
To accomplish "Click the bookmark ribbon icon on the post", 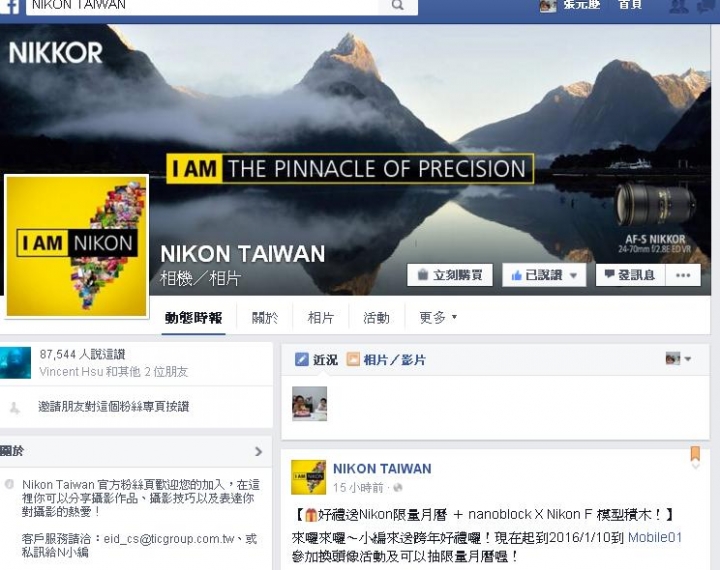I will (695, 454).
